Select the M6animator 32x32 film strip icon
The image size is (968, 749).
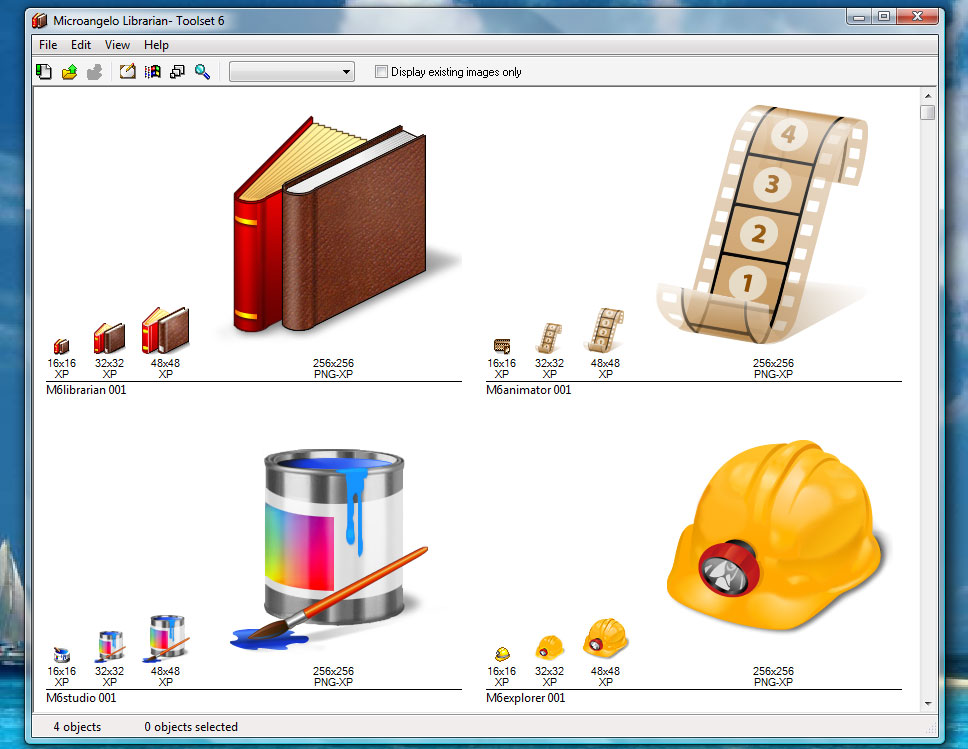(x=549, y=338)
